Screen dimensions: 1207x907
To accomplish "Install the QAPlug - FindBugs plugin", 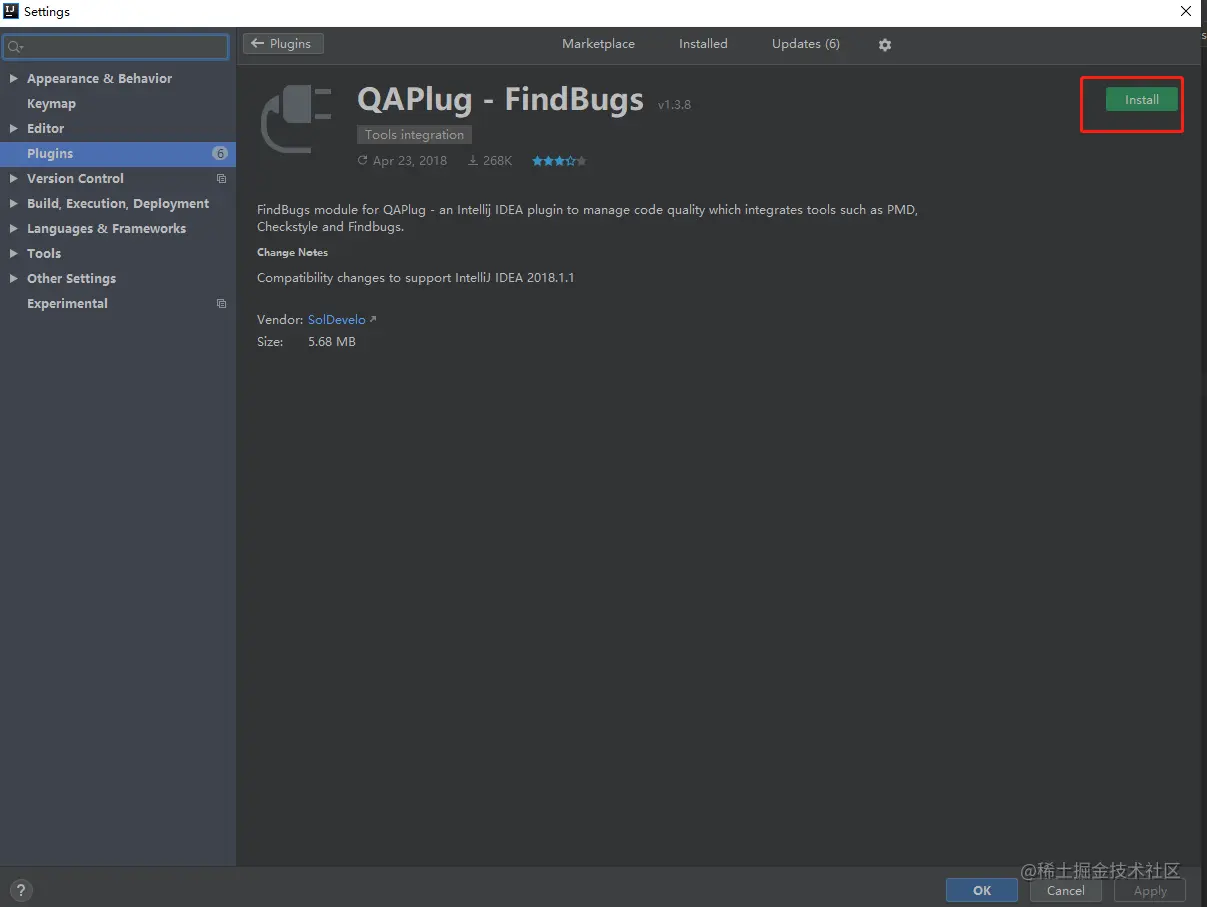I will point(1142,100).
